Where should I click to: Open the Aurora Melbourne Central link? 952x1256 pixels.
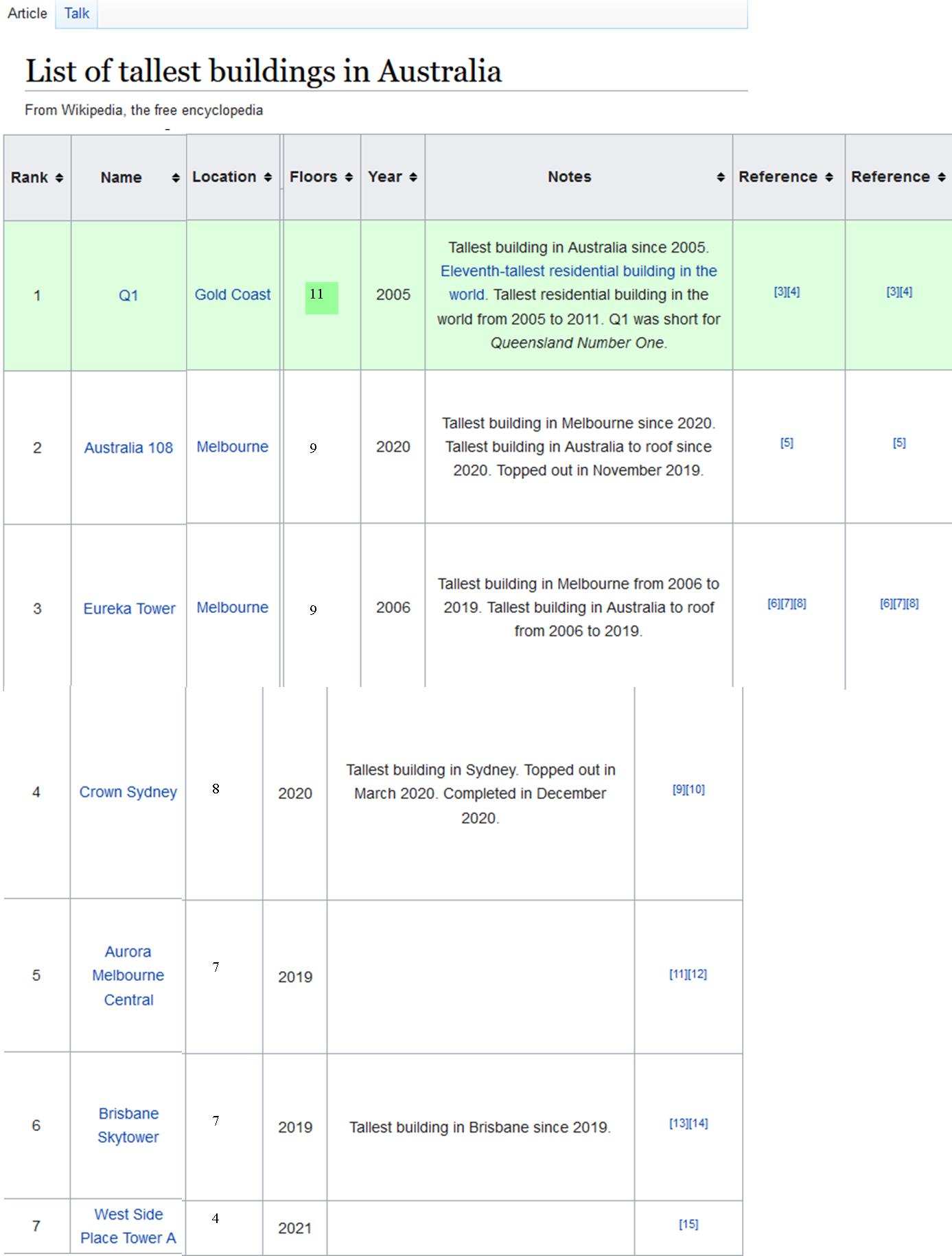pyautogui.click(x=128, y=975)
